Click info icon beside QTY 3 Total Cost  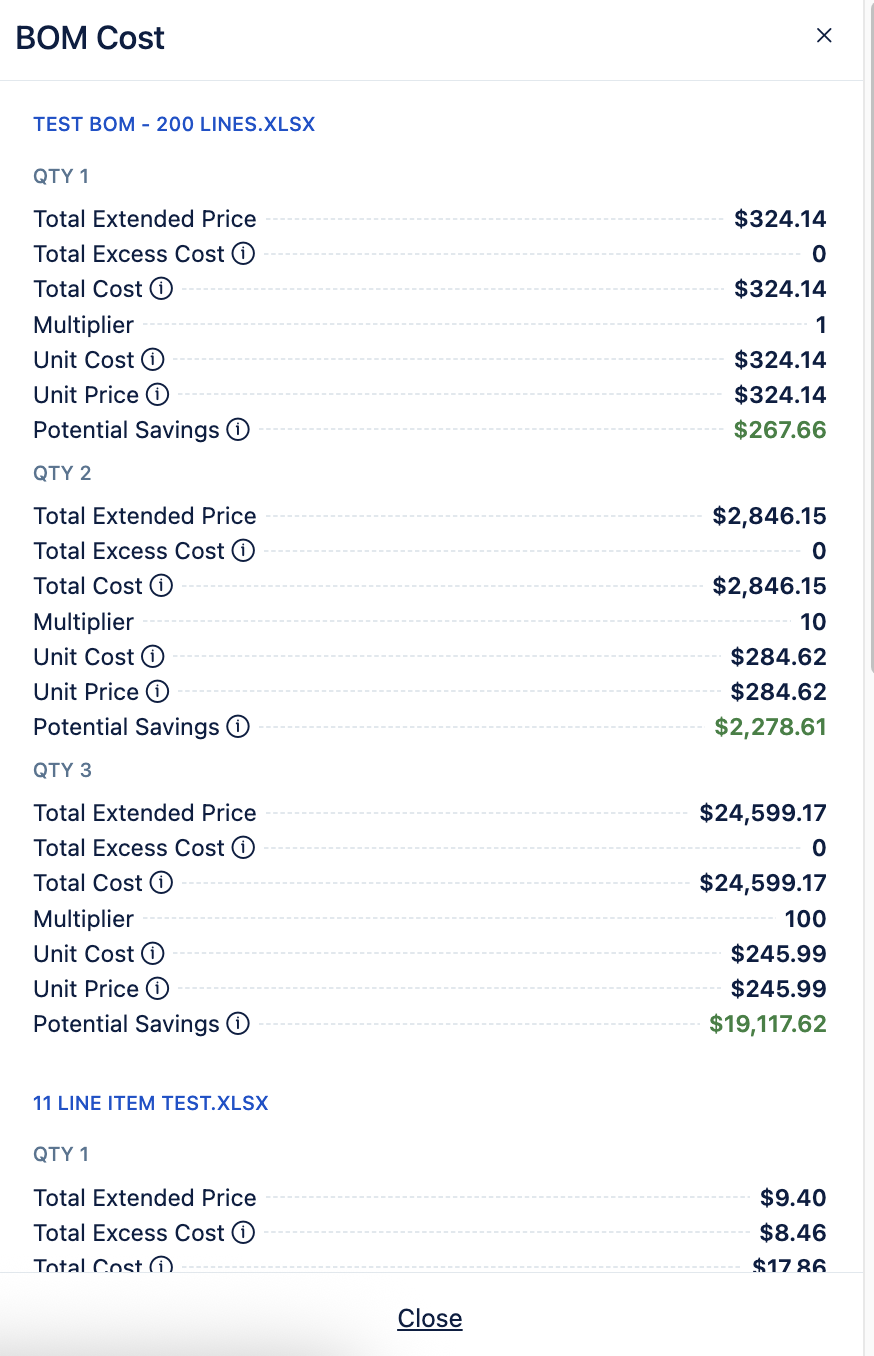click(161, 883)
